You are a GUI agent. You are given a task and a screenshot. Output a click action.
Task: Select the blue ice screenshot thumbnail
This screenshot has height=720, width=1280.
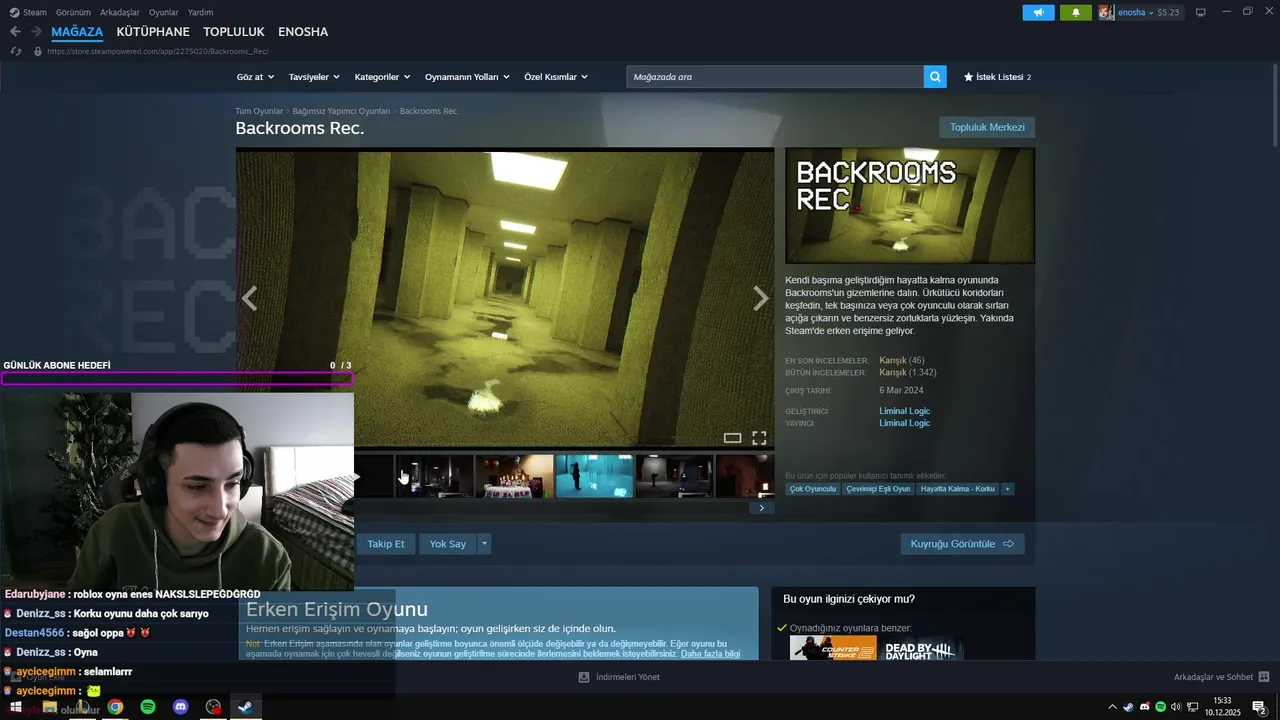(x=594, y=476)
